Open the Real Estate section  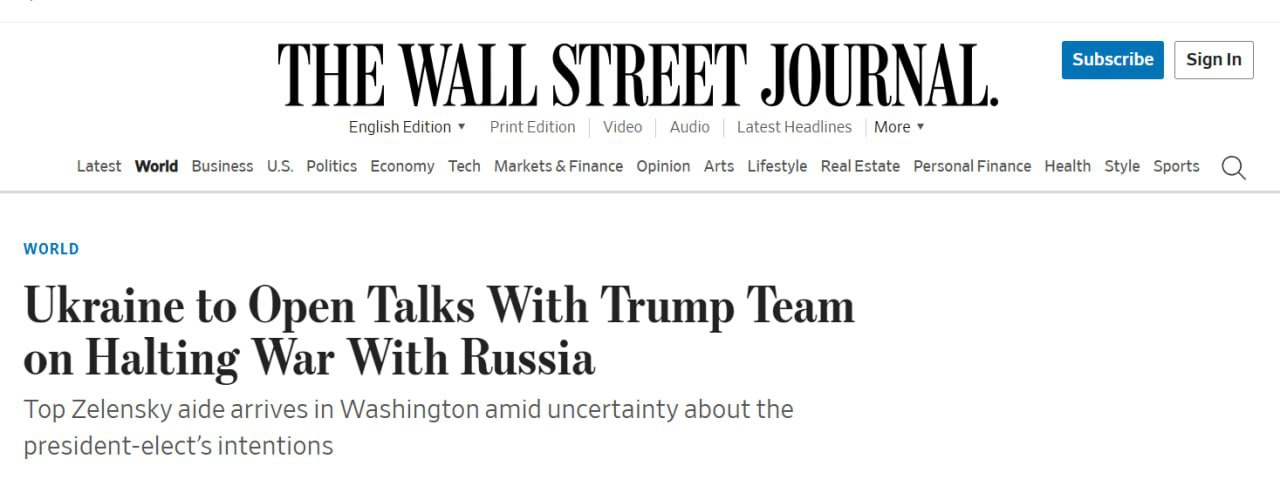tap(860, 166)
